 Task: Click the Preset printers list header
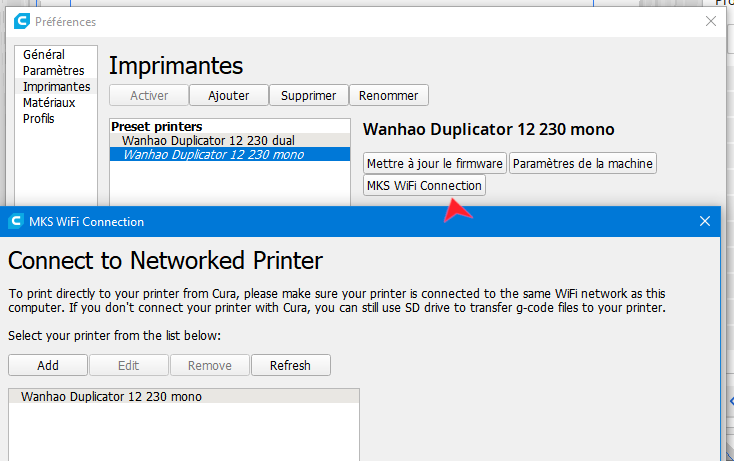tap(156, 126)
